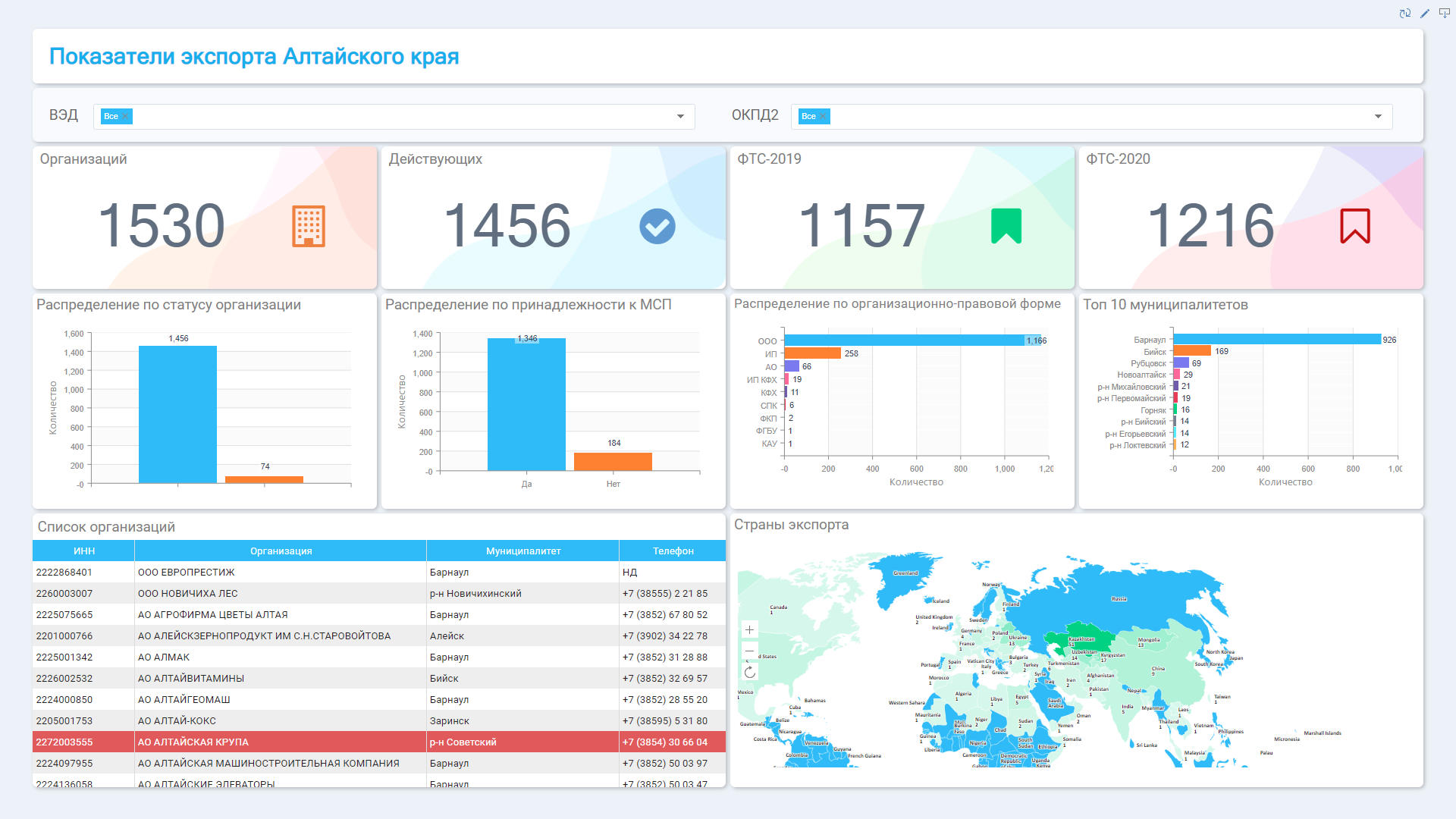Remove the 'Все' tag in ВЭД filter
The height and width of the screenshot is (819, 1456).
(126, 117)
